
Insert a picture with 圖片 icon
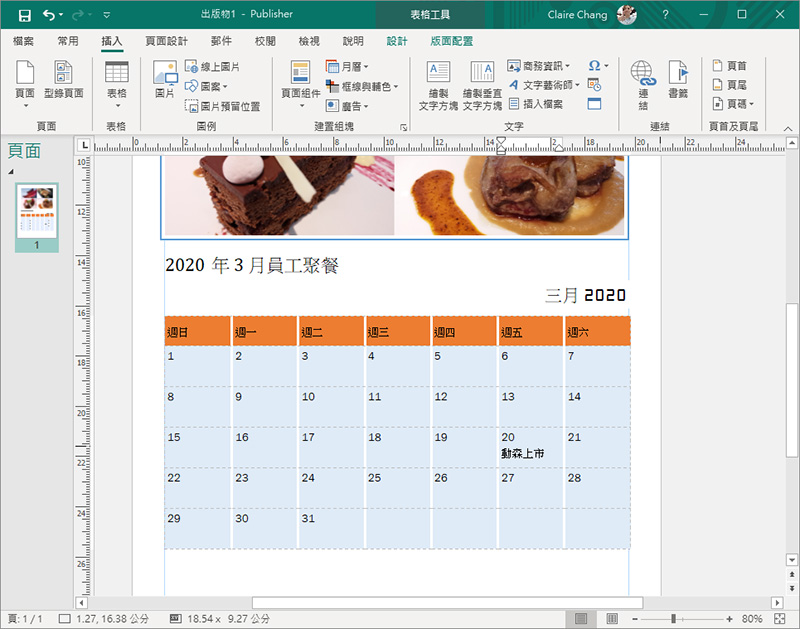[x=165, y=80]
